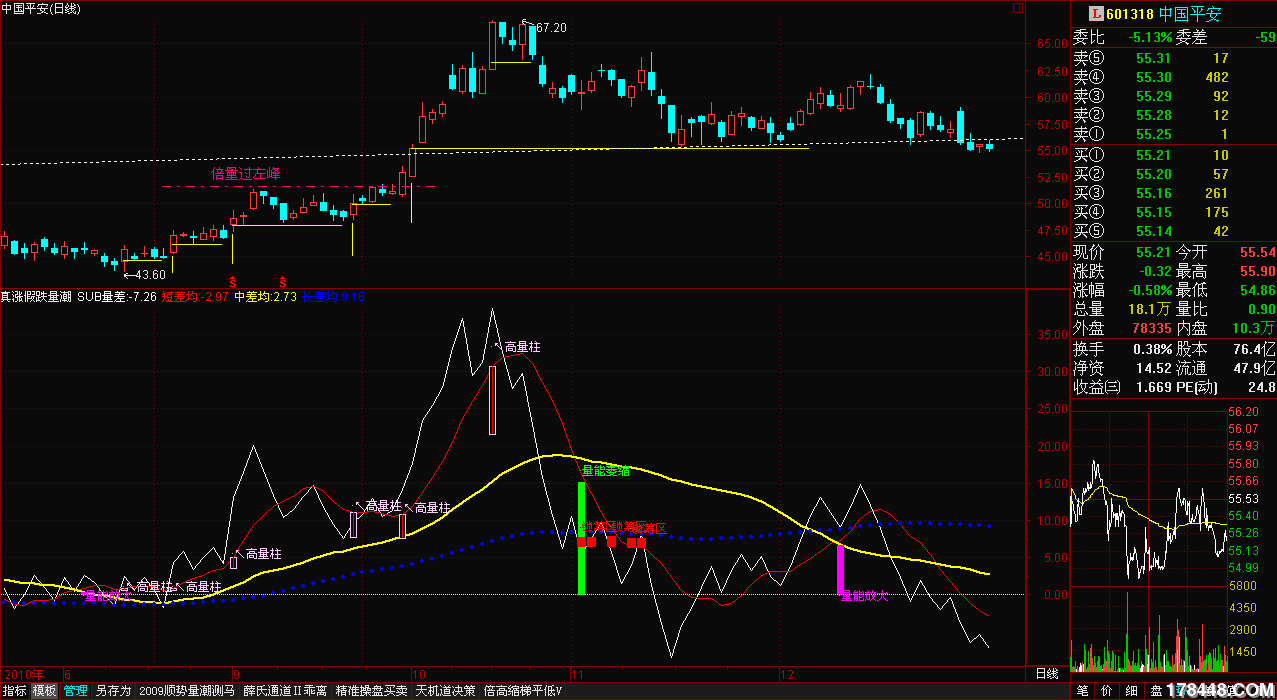Image resolution: width=1277 pixels, height=700 pixels.
Task: Click the 另存为 save-as button
Action: 113,690
